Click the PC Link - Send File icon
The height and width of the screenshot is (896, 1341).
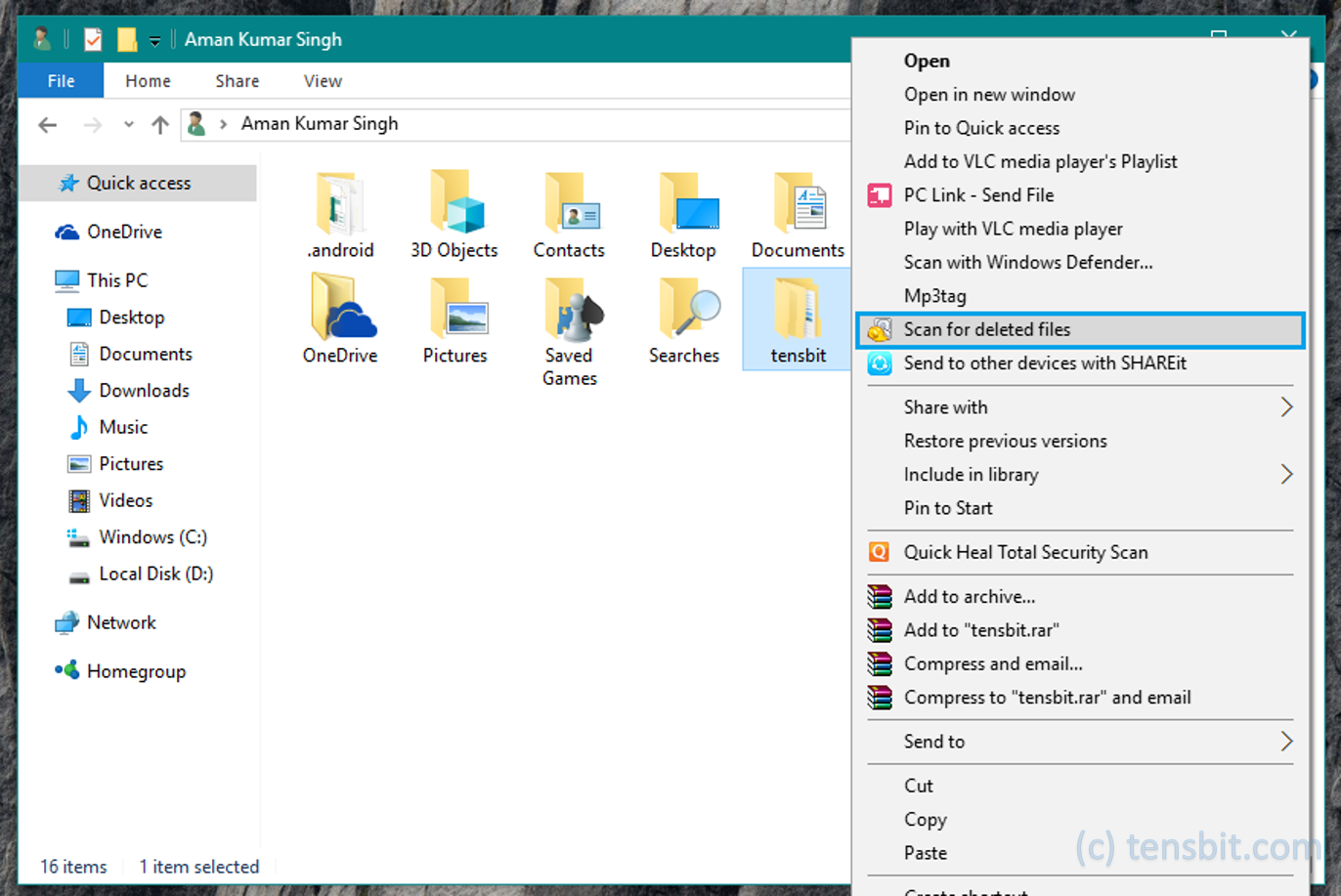tap(880, 195)
